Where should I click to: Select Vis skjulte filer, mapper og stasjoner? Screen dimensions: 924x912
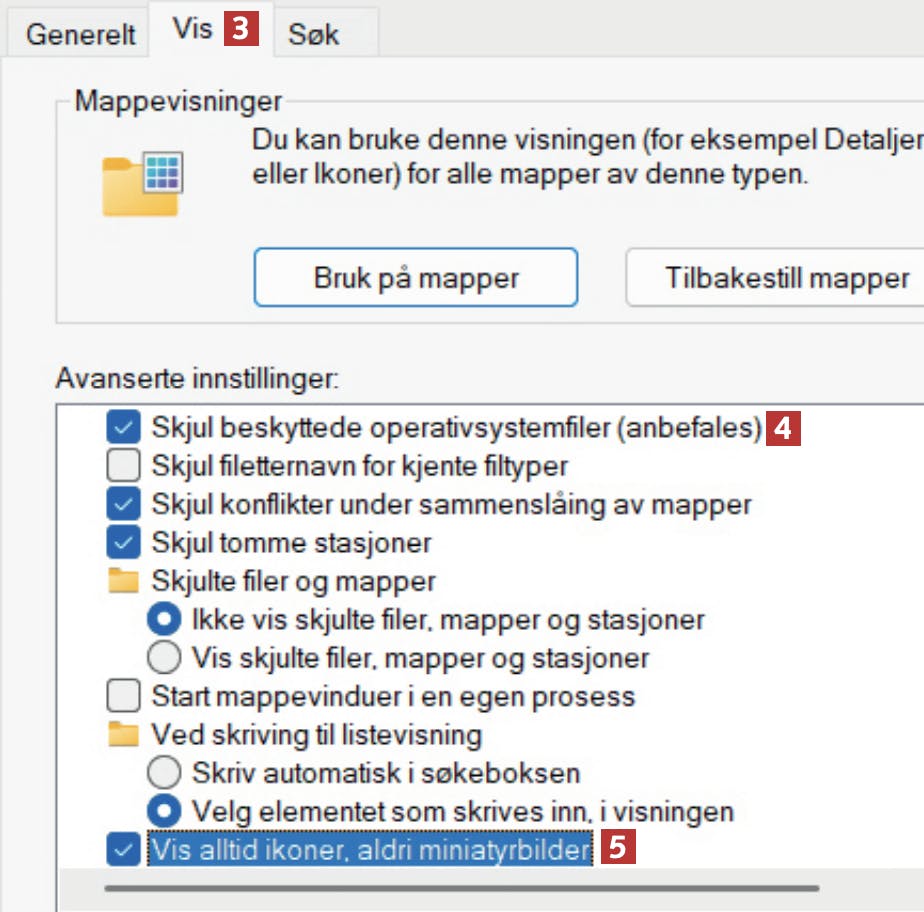click(x=163, y=658)
